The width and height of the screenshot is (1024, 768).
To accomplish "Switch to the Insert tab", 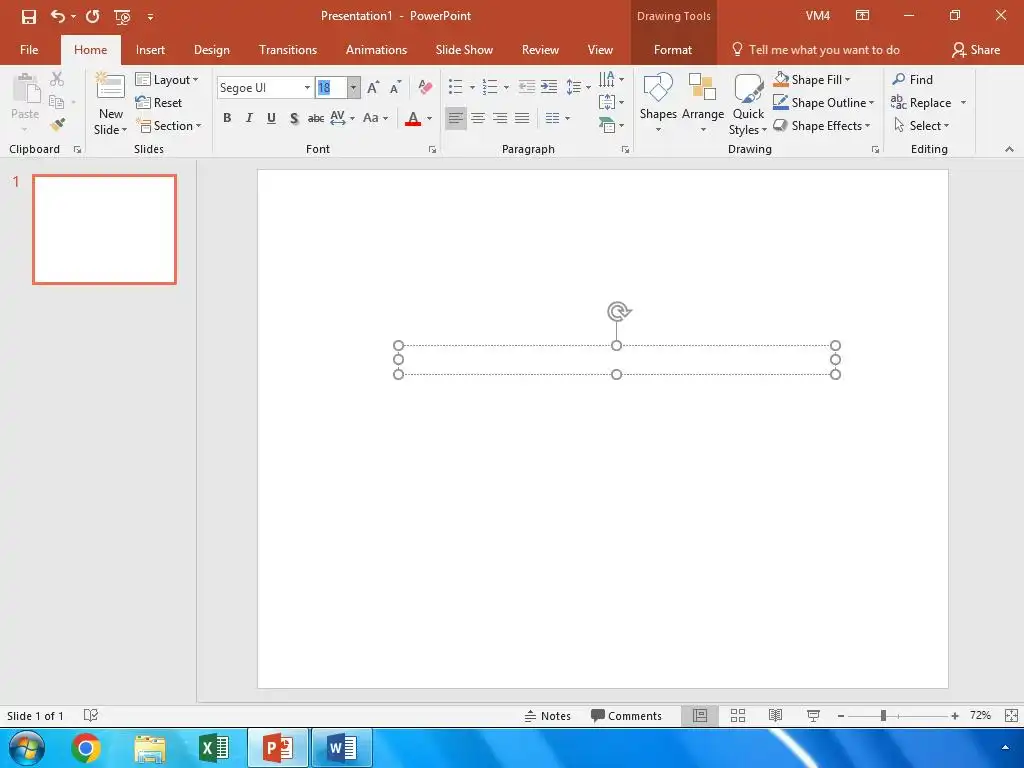I will pos(150,50).
